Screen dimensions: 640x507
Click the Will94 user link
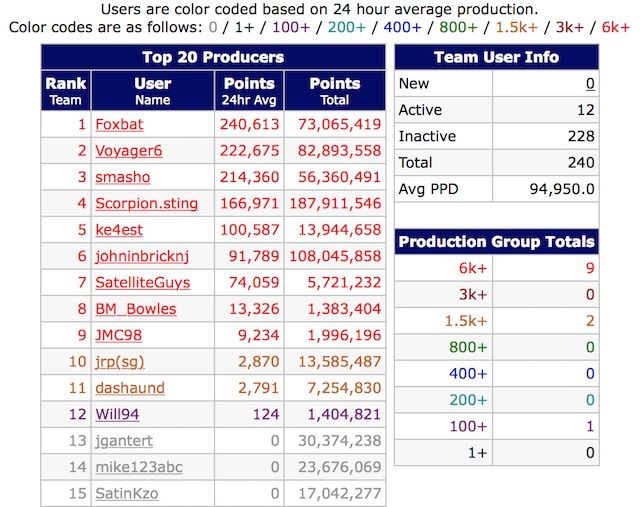click(118, 414)
